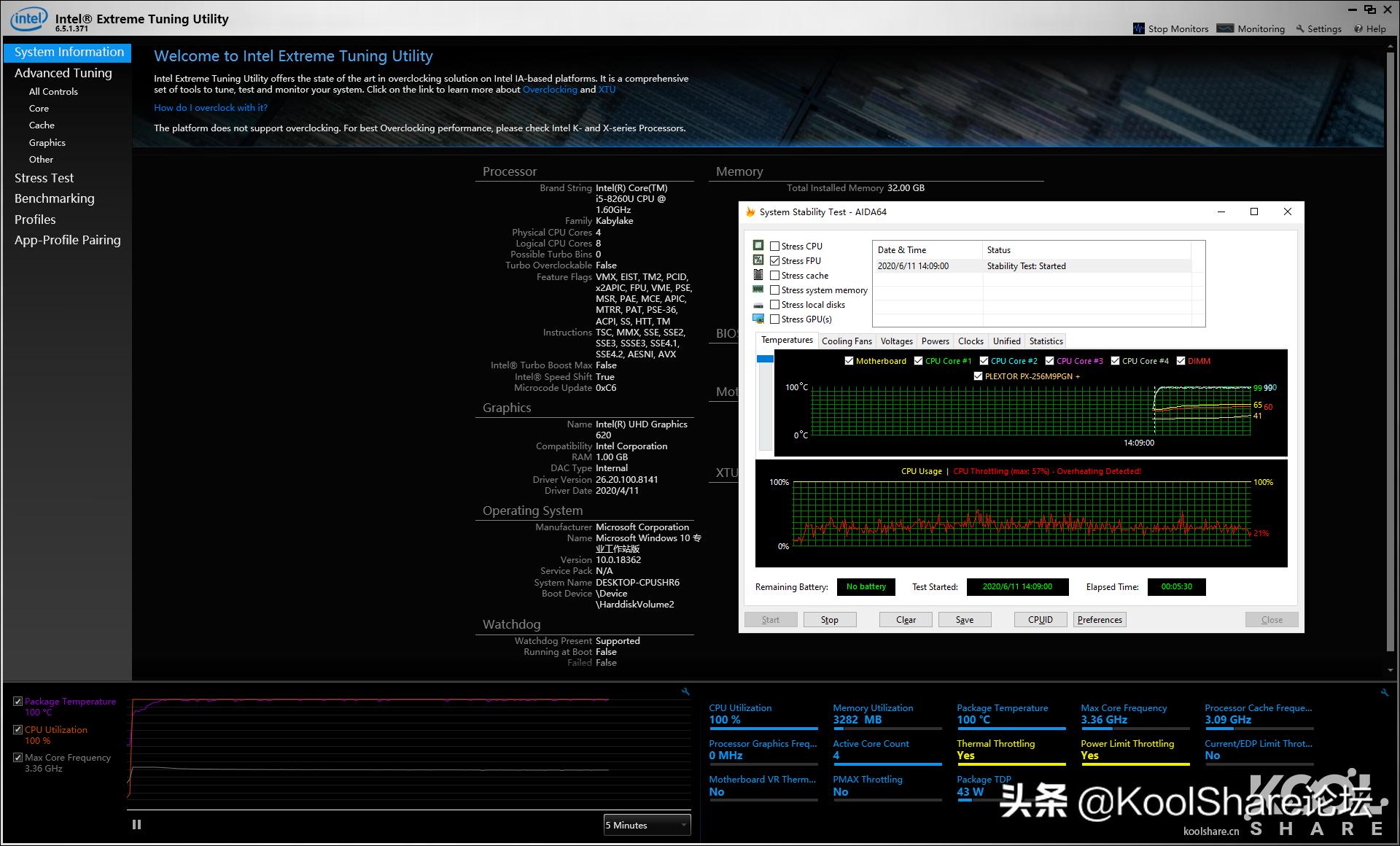This screenshot has width=1400, height=846.
Task: Click the disk icon next to Stress local disks
Action: (x=759, y=304)
